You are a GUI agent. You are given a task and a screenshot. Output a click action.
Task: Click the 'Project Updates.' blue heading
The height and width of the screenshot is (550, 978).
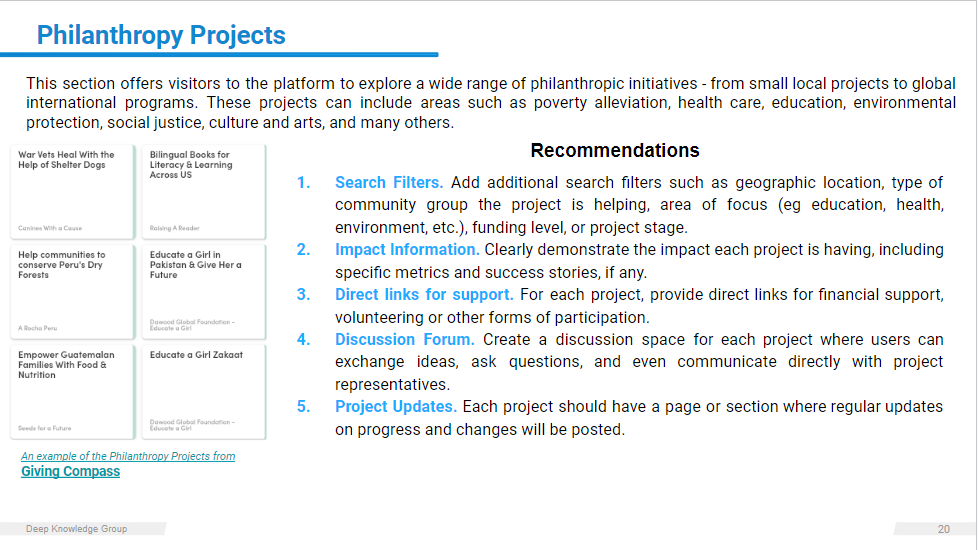396,407
